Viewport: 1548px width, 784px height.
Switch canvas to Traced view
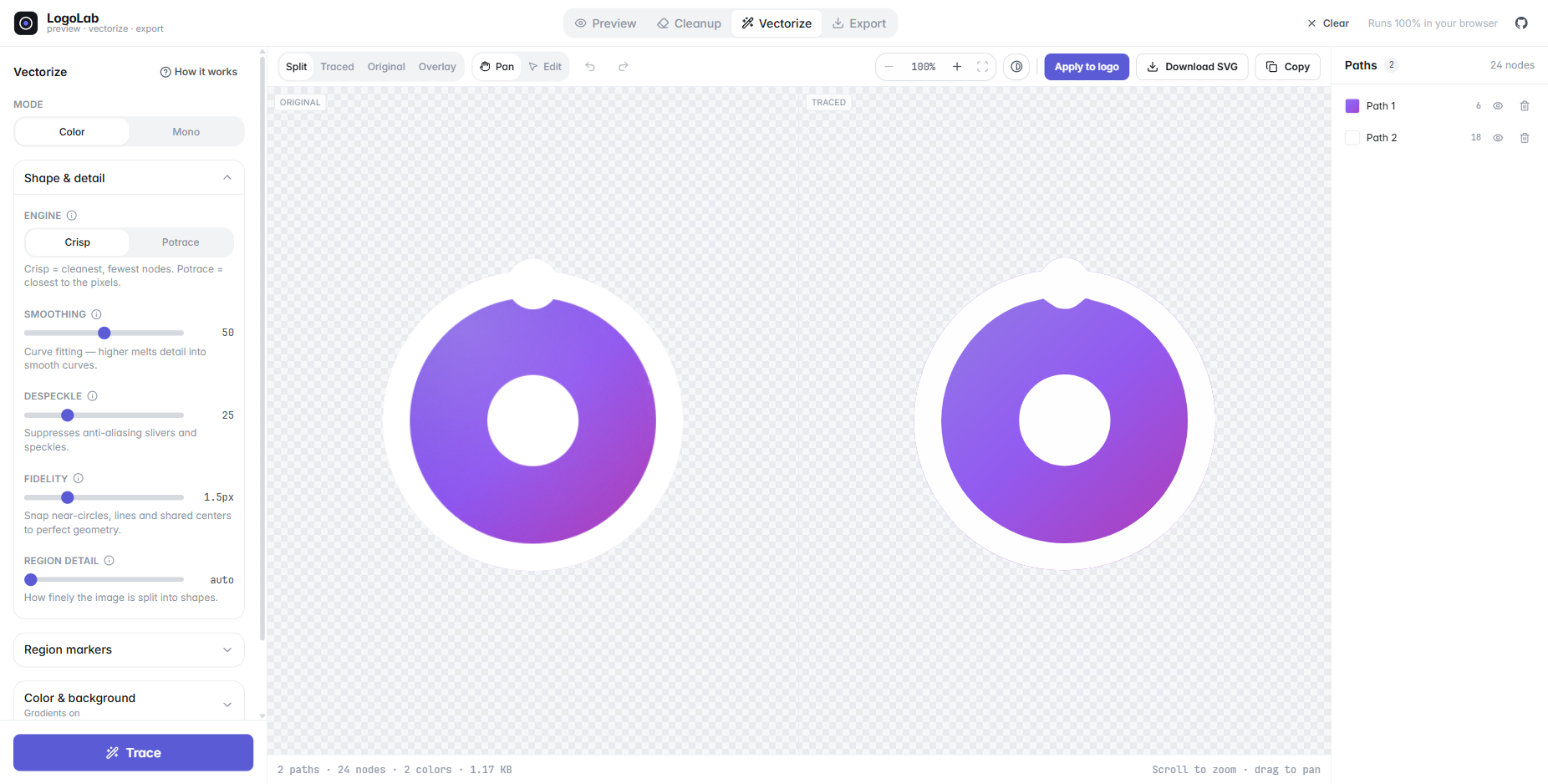coord(338,67)
